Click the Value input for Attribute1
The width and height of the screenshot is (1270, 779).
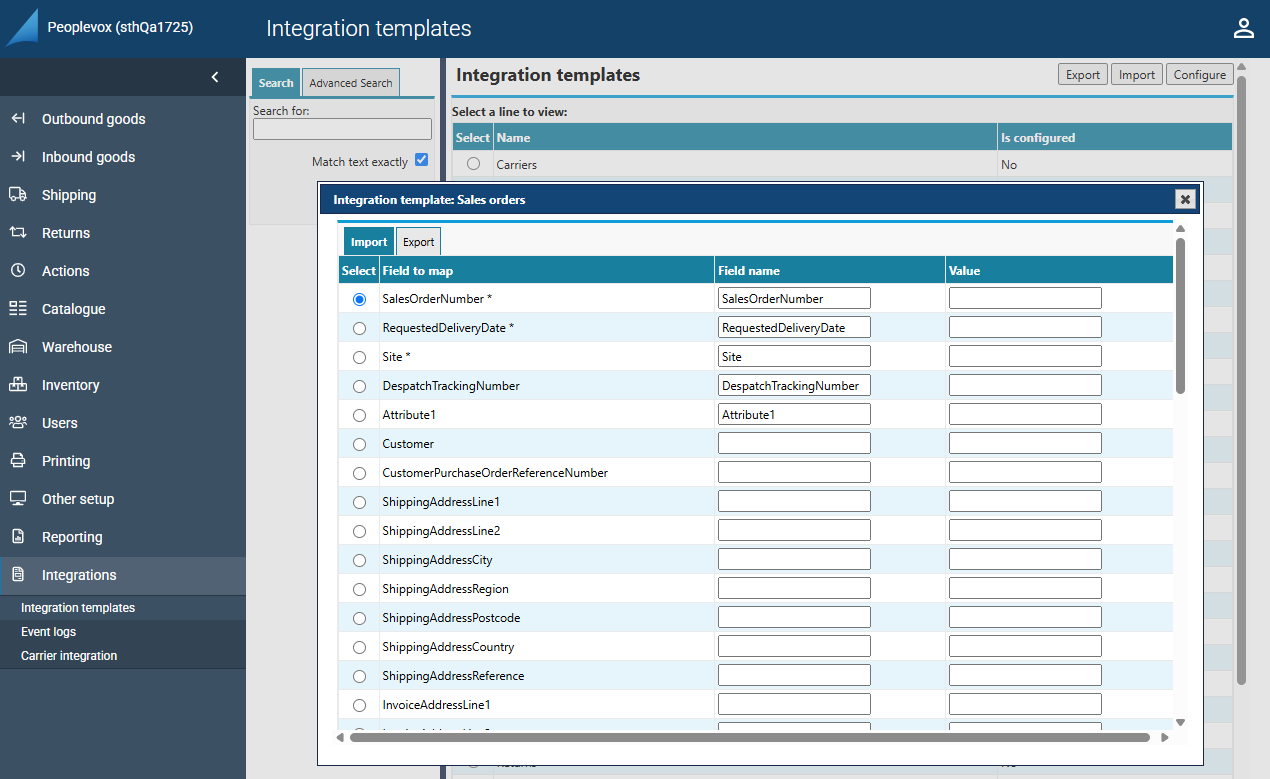pyautogui.click(x=1025, y=414)
